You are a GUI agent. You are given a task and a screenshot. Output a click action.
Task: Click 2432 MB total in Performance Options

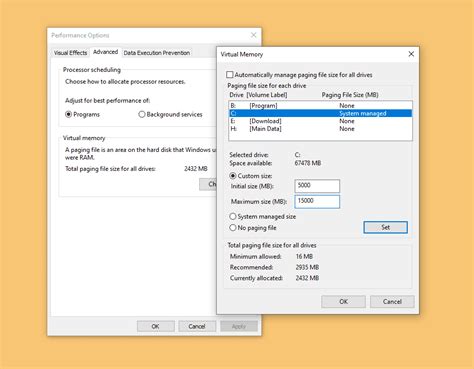click(x=196, y=169)
